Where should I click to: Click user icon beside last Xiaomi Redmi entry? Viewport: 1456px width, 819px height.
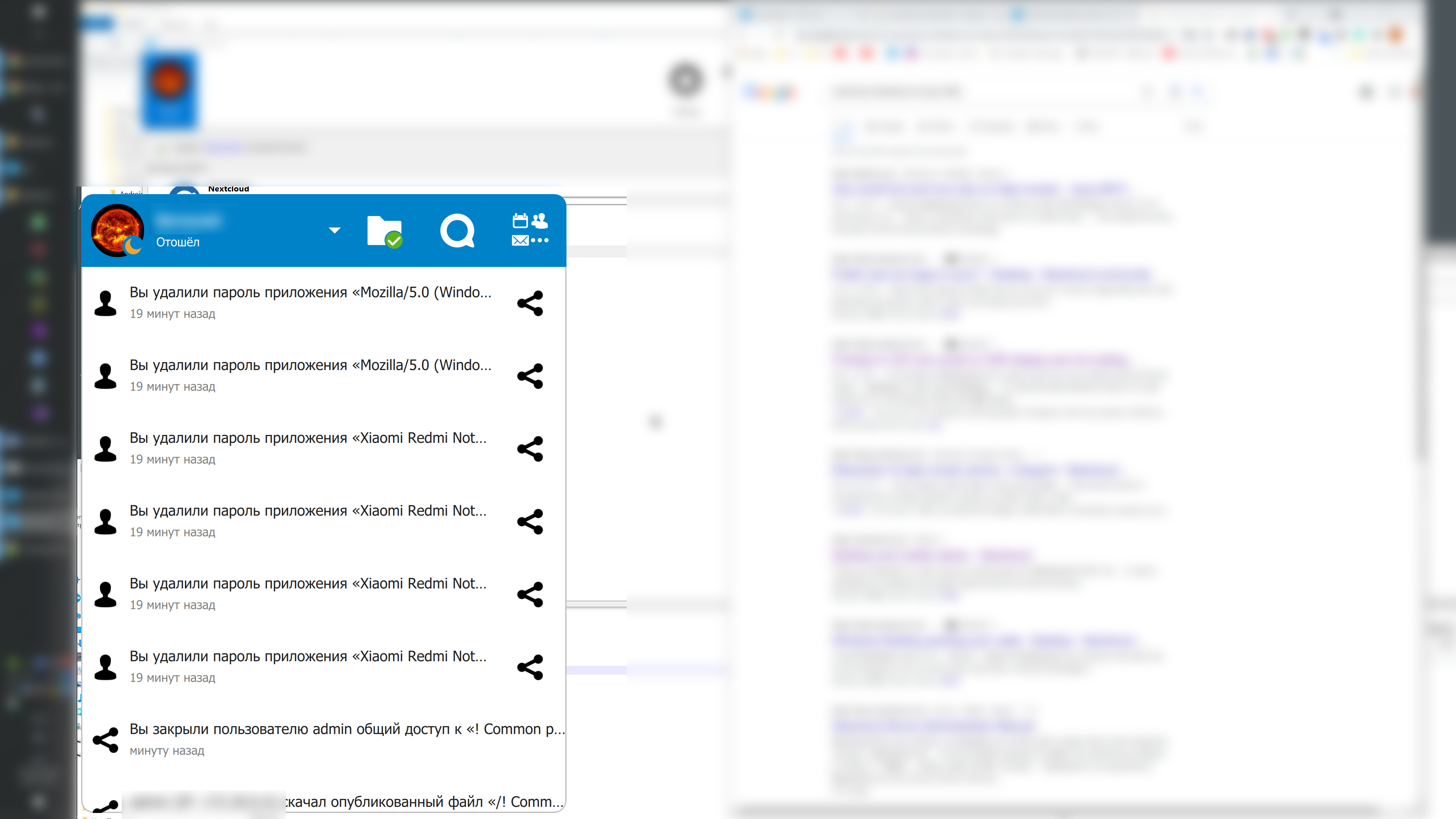tap(105, 667)
